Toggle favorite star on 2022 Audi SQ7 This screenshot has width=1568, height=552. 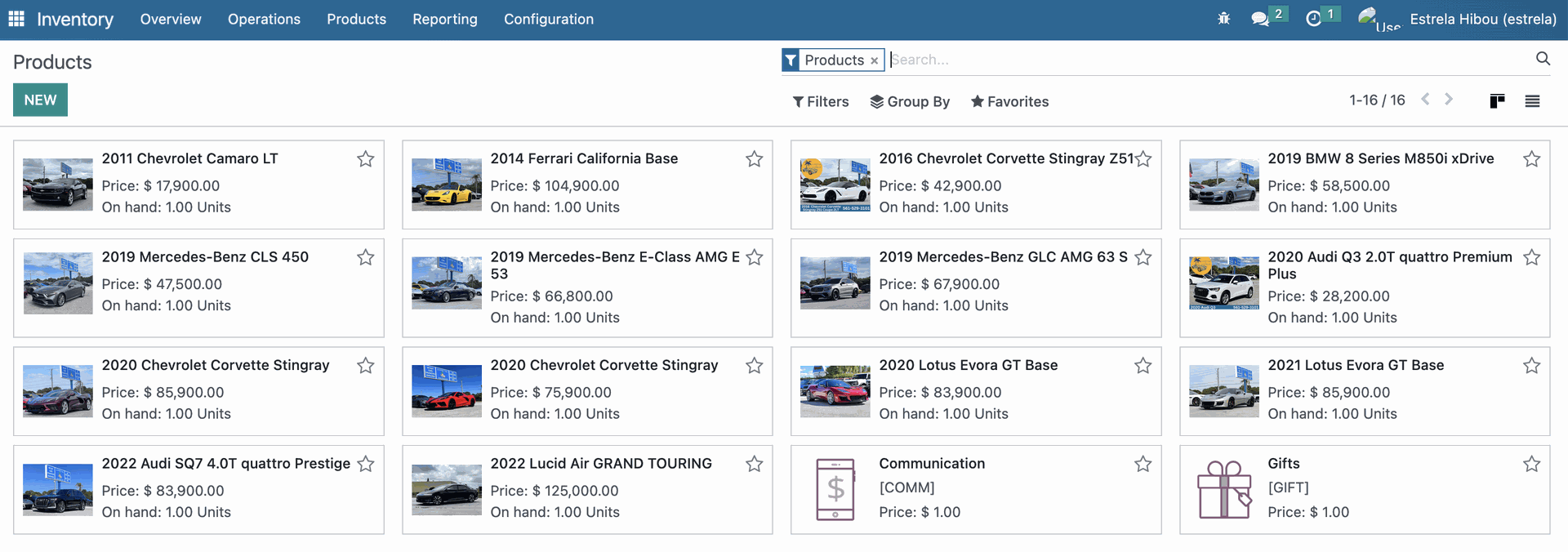[x=366, y=464]
